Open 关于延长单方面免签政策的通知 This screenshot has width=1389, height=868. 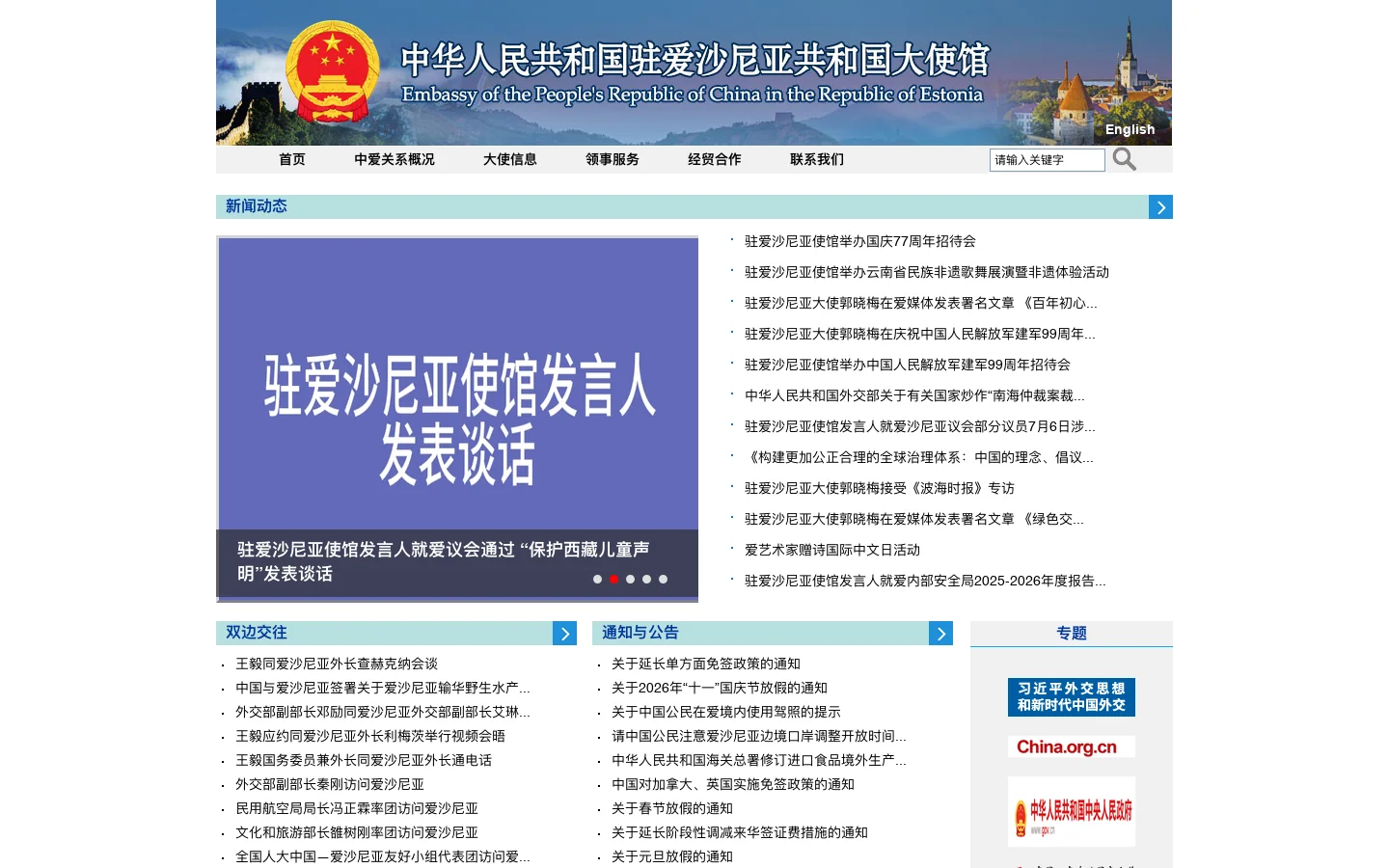tap(706, 665)
